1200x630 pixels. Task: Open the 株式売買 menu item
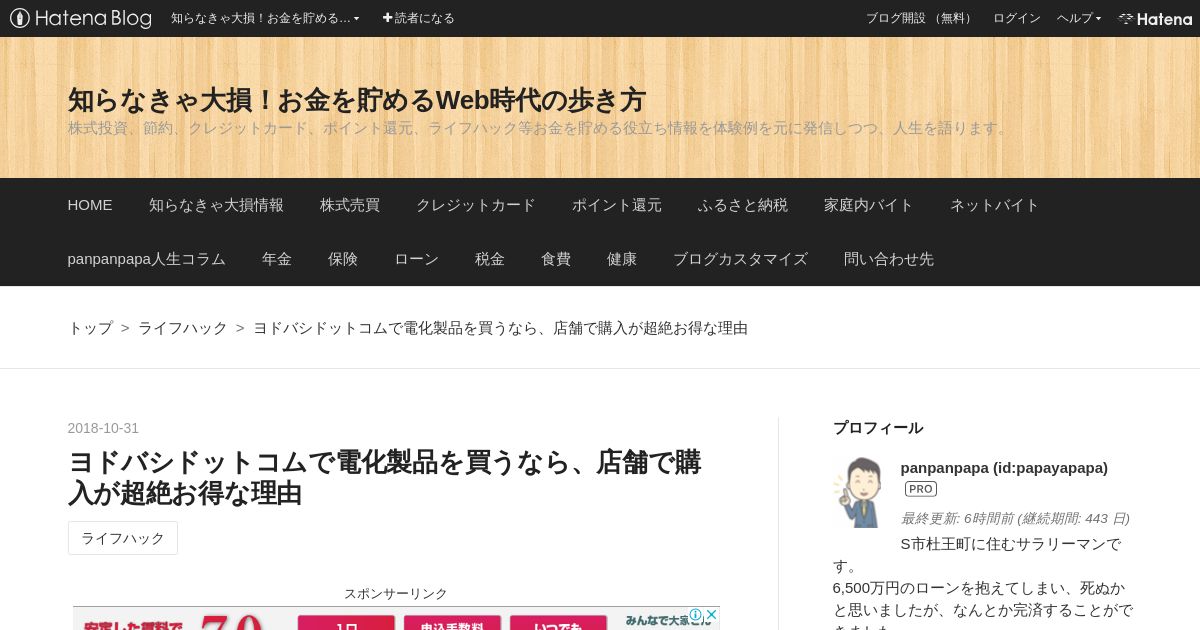350,205
